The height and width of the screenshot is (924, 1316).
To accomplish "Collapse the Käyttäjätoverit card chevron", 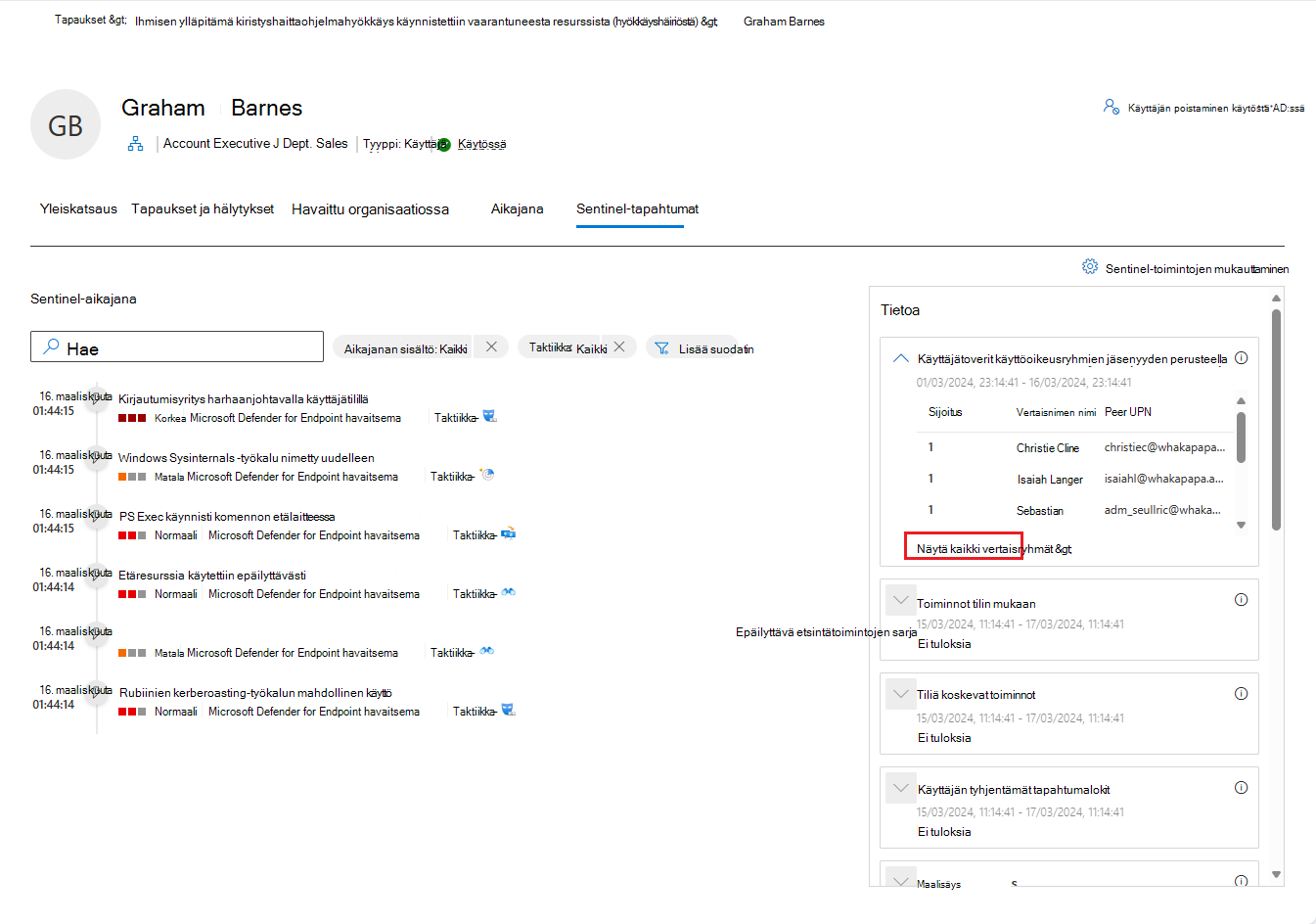I will 901,359.
